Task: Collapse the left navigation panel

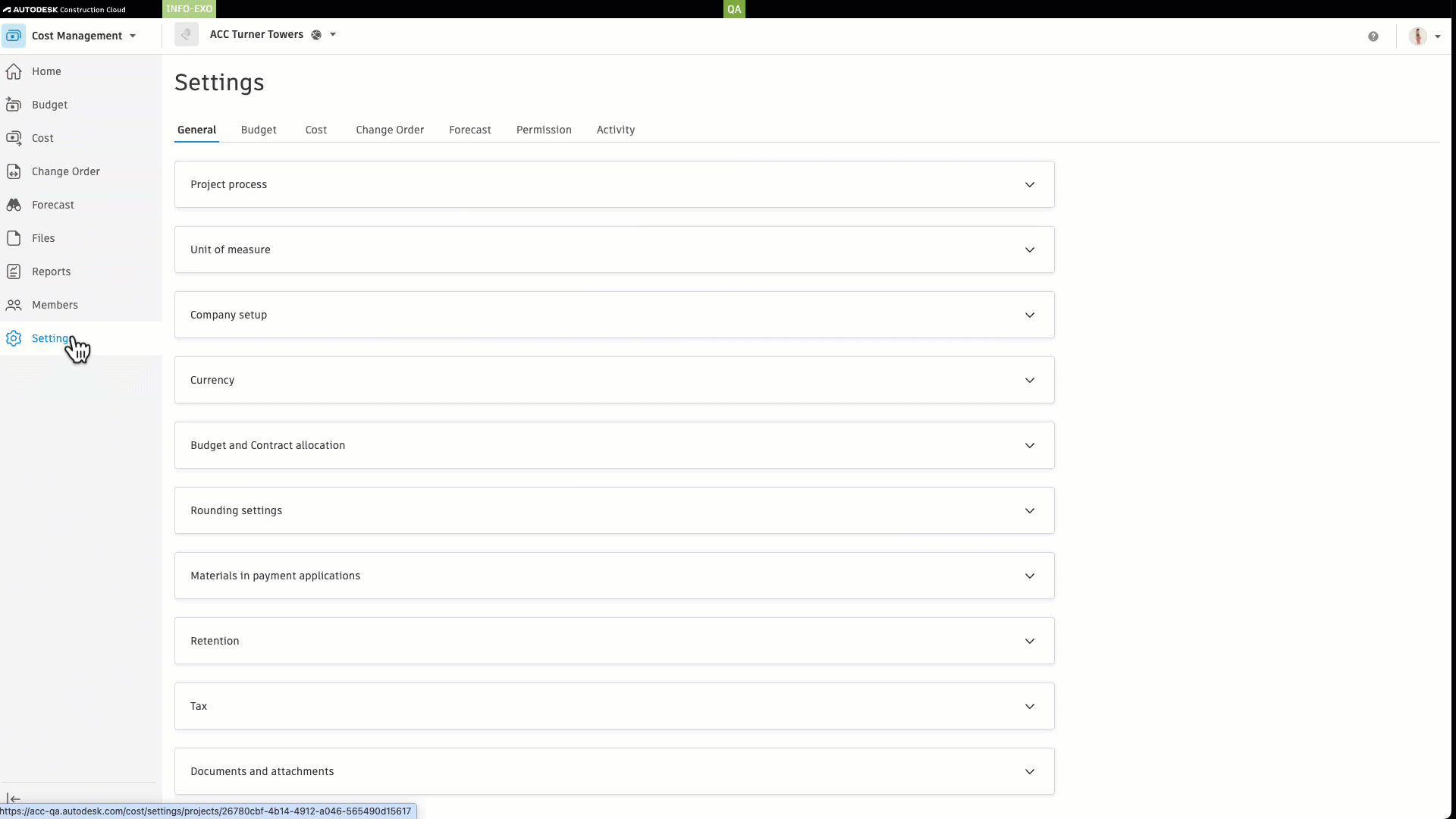Action: coord(13,799)
